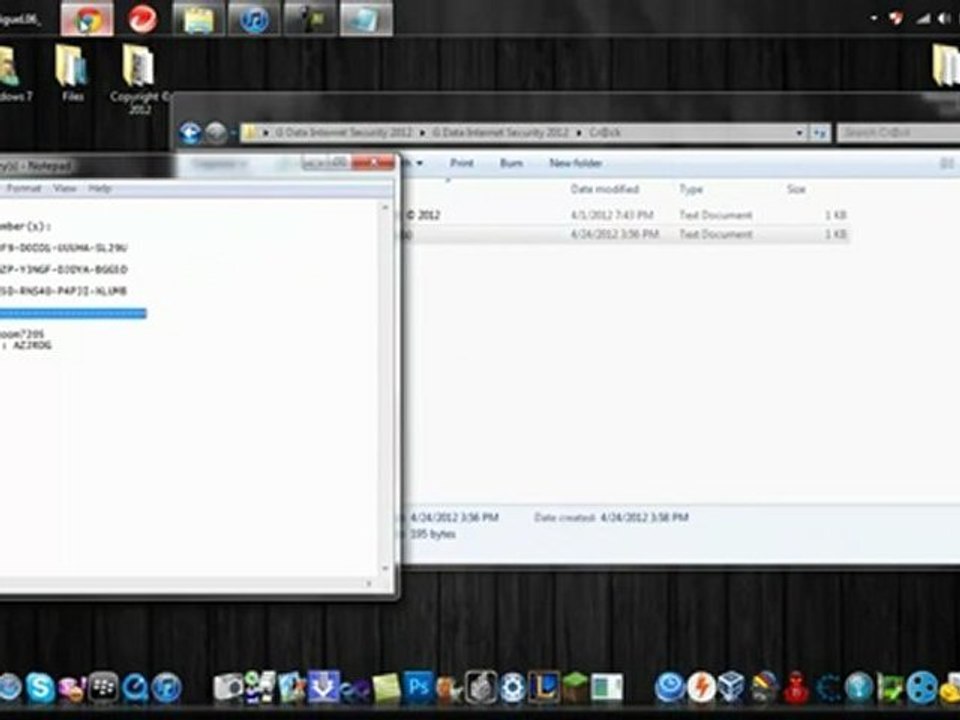
Task: Click the Explorer search box
Action: 898,133
